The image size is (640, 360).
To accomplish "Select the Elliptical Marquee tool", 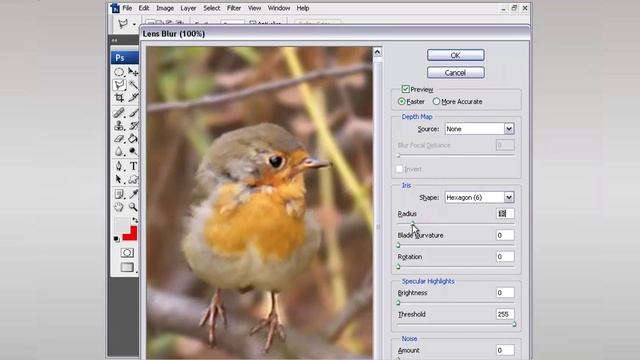I will [x=119, y=72].
